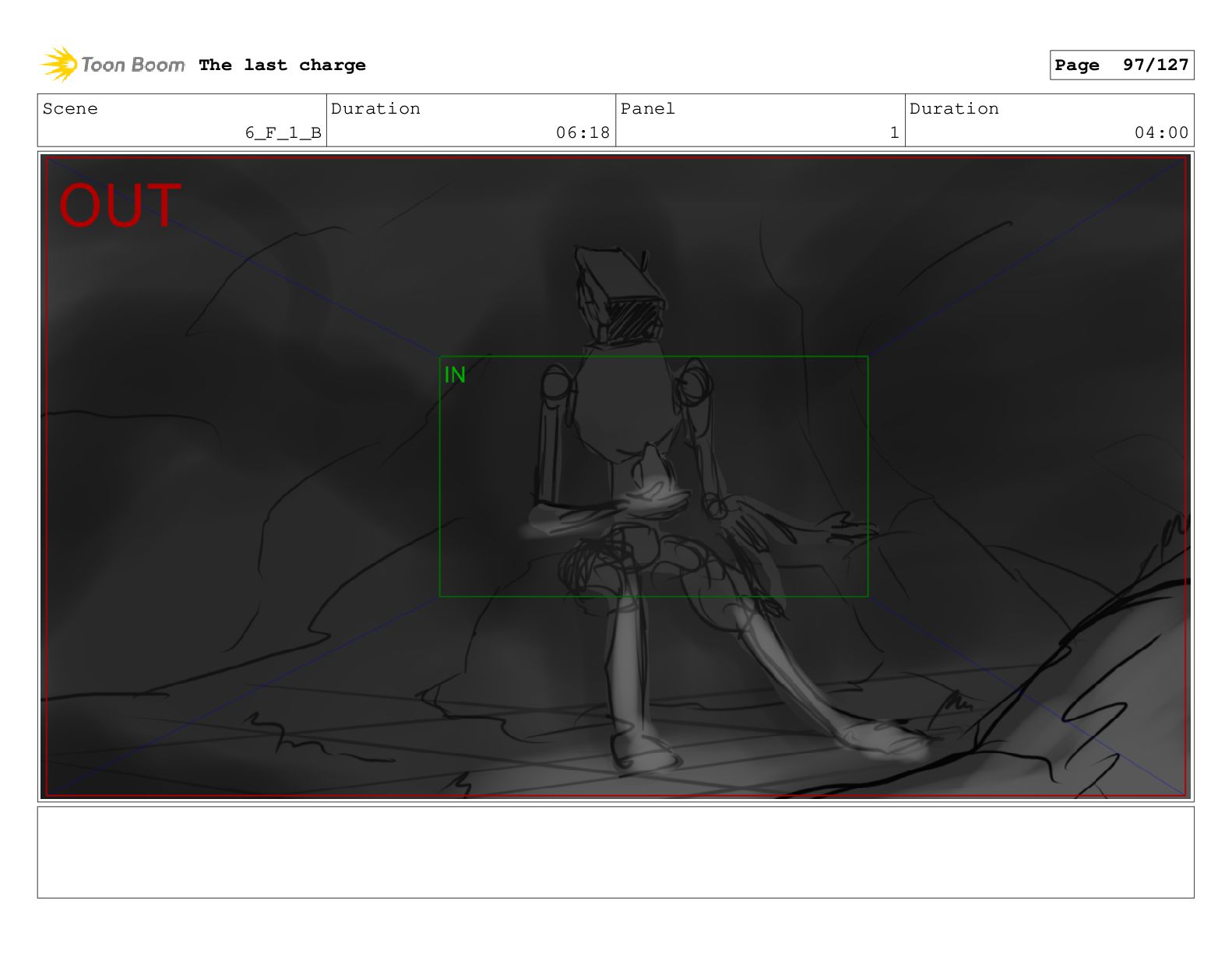Click the robot's head in the storyboard panel
The image size is (1232, 954).
(x=620, y=296)
